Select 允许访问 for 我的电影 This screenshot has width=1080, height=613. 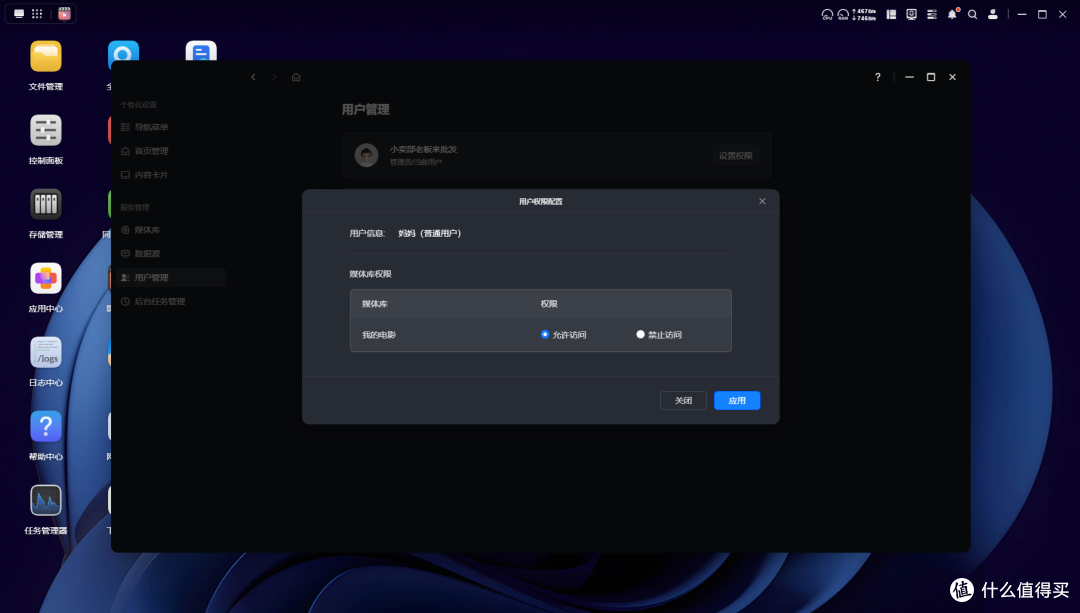coord(545,334)
